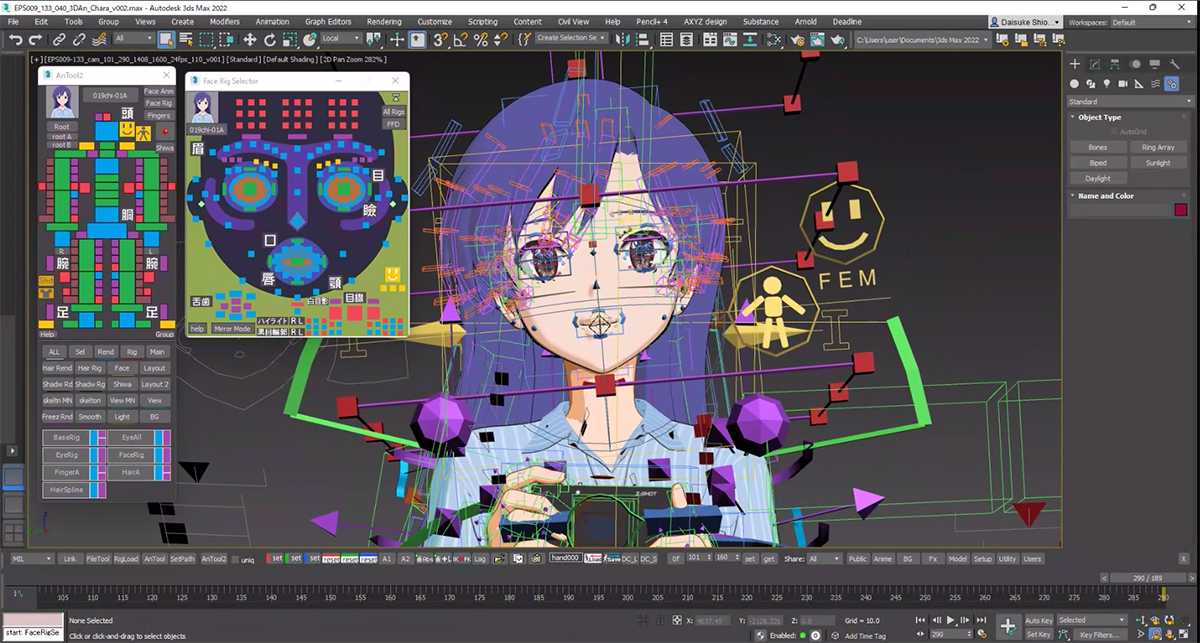1200x643 pixels.
Task: Open the Systems category in the Create panel
Action: point(1172,84)
